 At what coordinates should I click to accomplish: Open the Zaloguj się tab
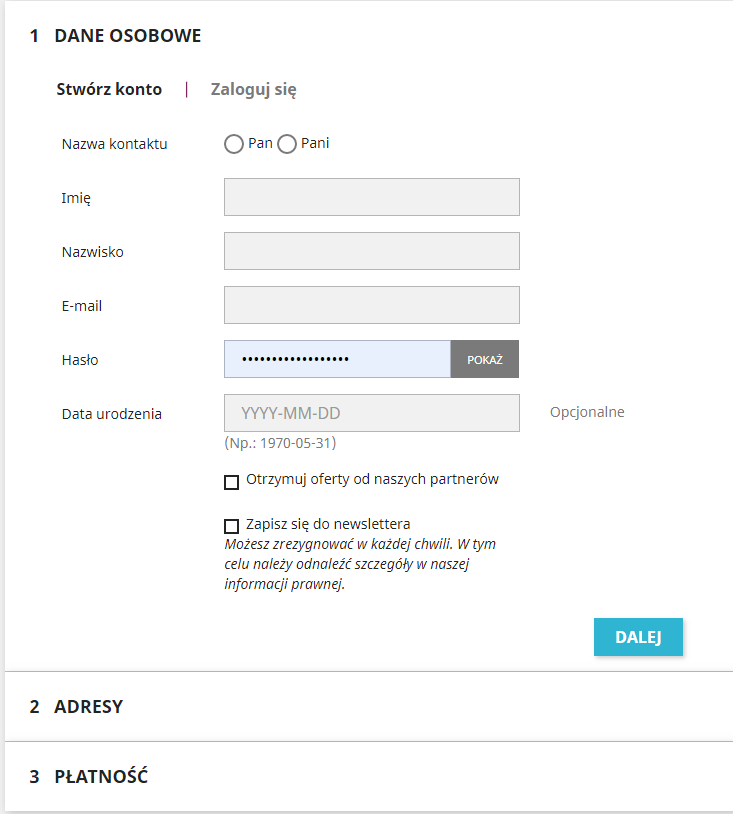click(x=253, y=89)
